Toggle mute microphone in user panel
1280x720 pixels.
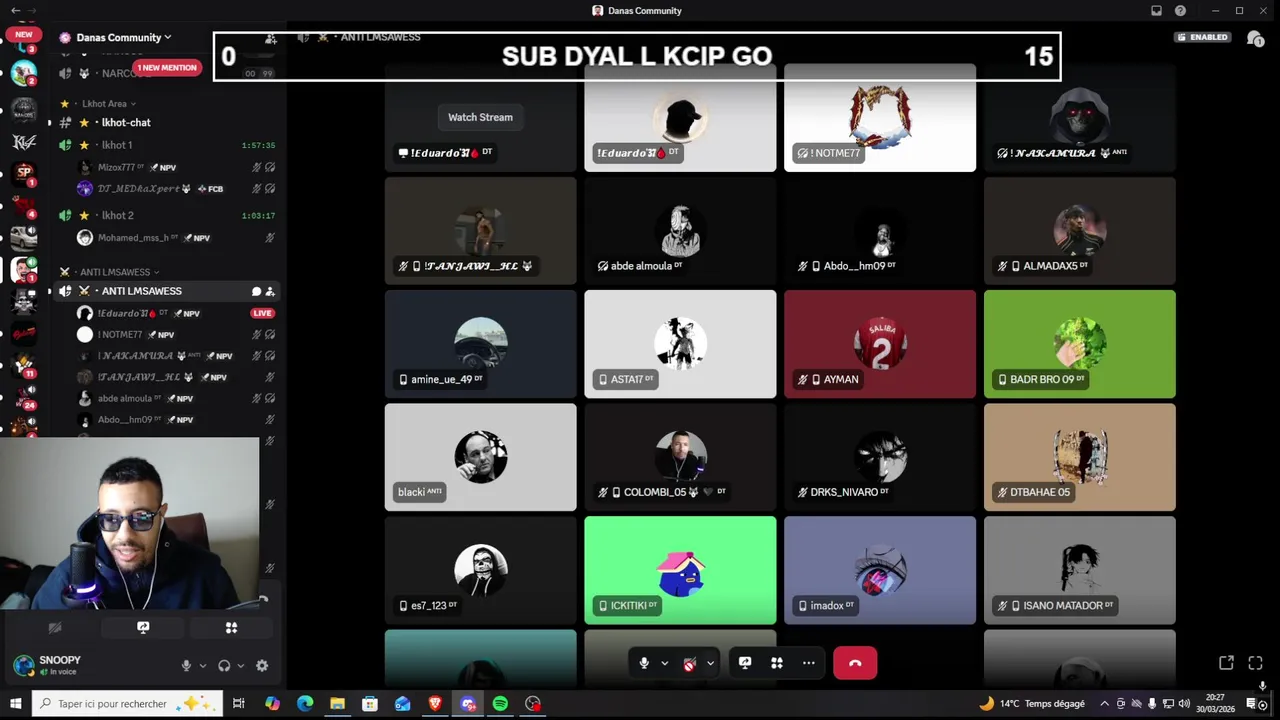click(186, 666)
